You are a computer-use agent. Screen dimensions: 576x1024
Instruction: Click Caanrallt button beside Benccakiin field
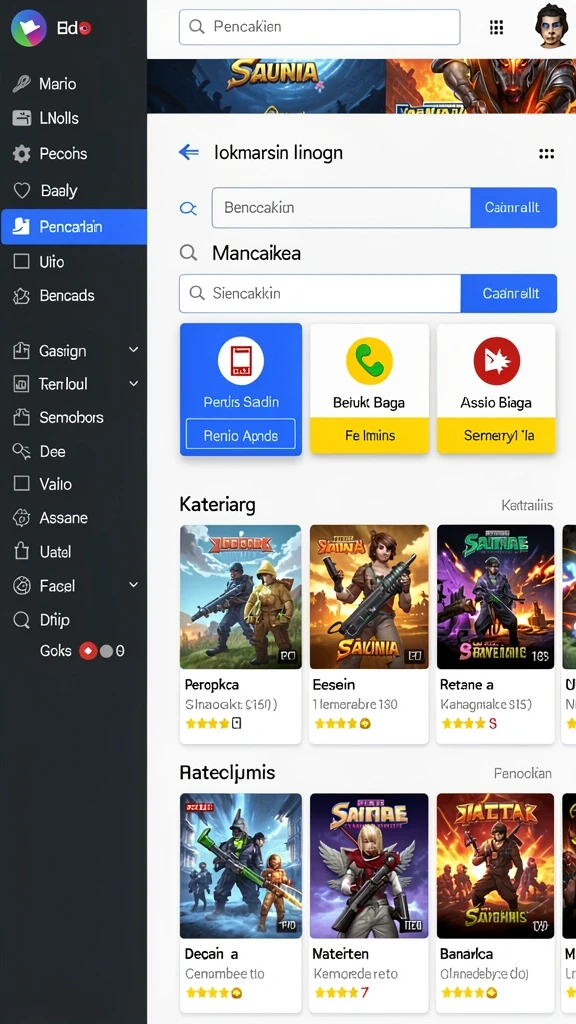point(513,208)
